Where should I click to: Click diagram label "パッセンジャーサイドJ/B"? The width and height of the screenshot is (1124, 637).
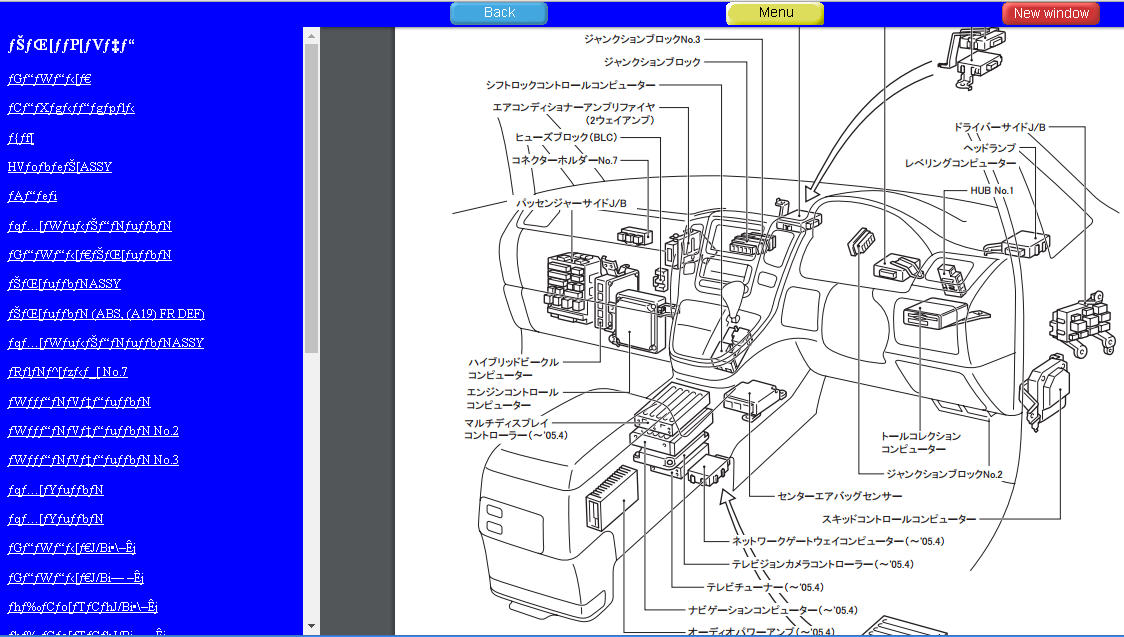571,203
